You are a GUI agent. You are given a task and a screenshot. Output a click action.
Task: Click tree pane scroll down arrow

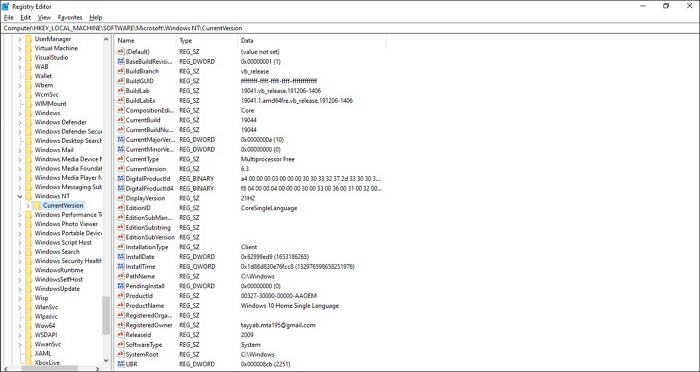[106, 360]
